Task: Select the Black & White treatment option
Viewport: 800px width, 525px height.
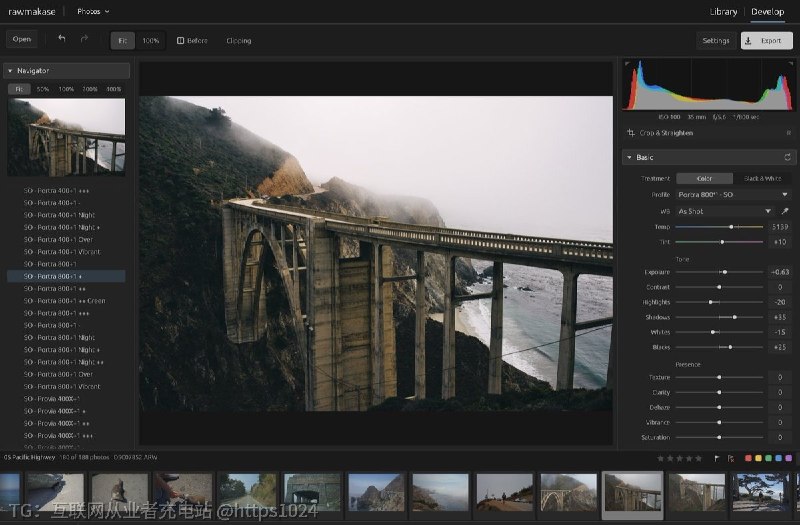Action: click(762, 179)
